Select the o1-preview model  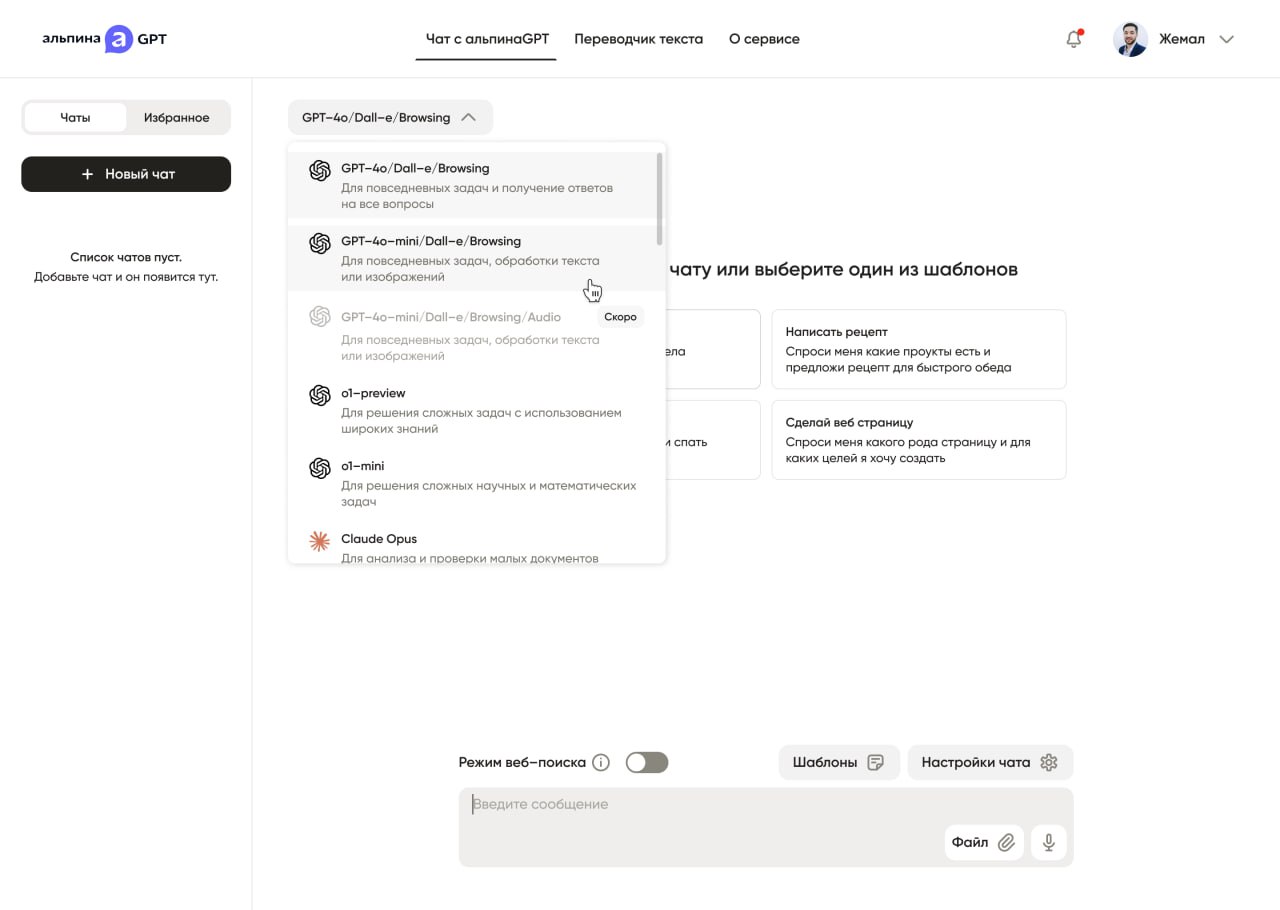click(471, 410)
